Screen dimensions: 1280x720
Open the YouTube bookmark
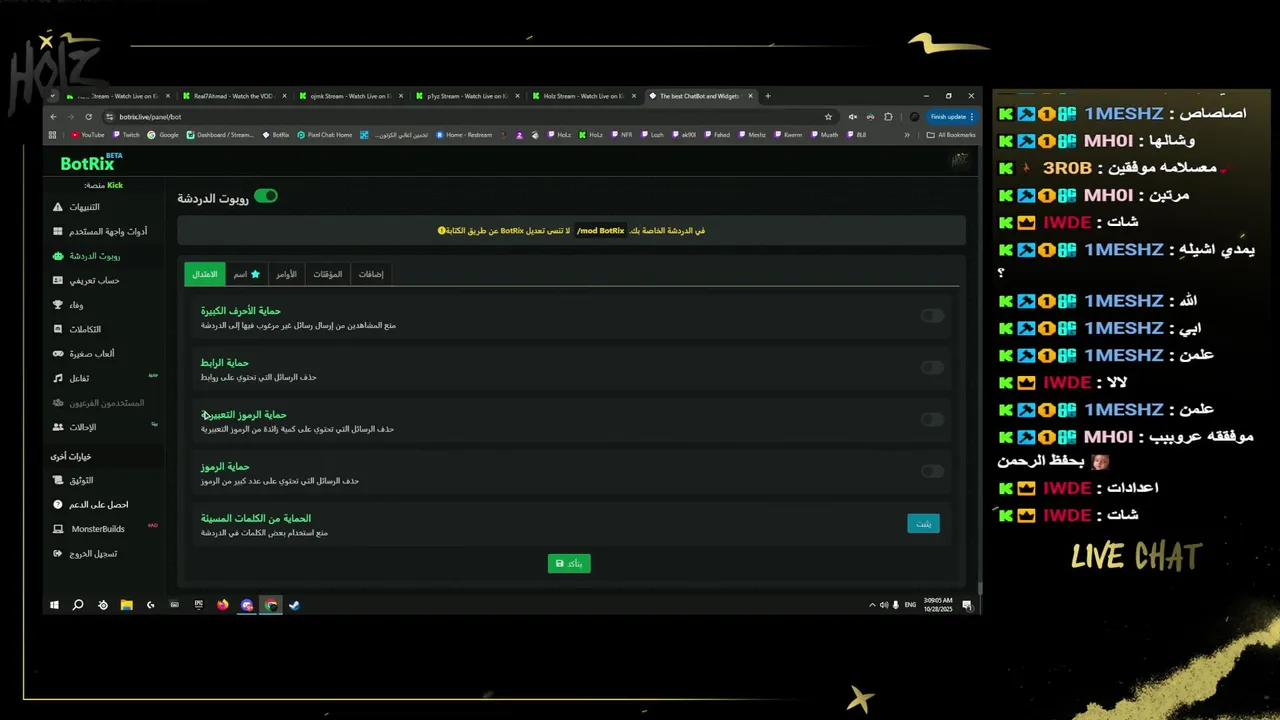(88, 135)
